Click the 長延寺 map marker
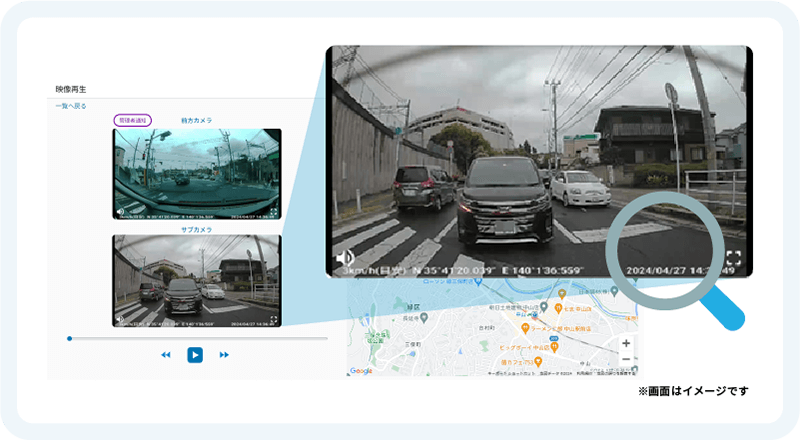This screenshot has width=800, height=440. point(423,318)
